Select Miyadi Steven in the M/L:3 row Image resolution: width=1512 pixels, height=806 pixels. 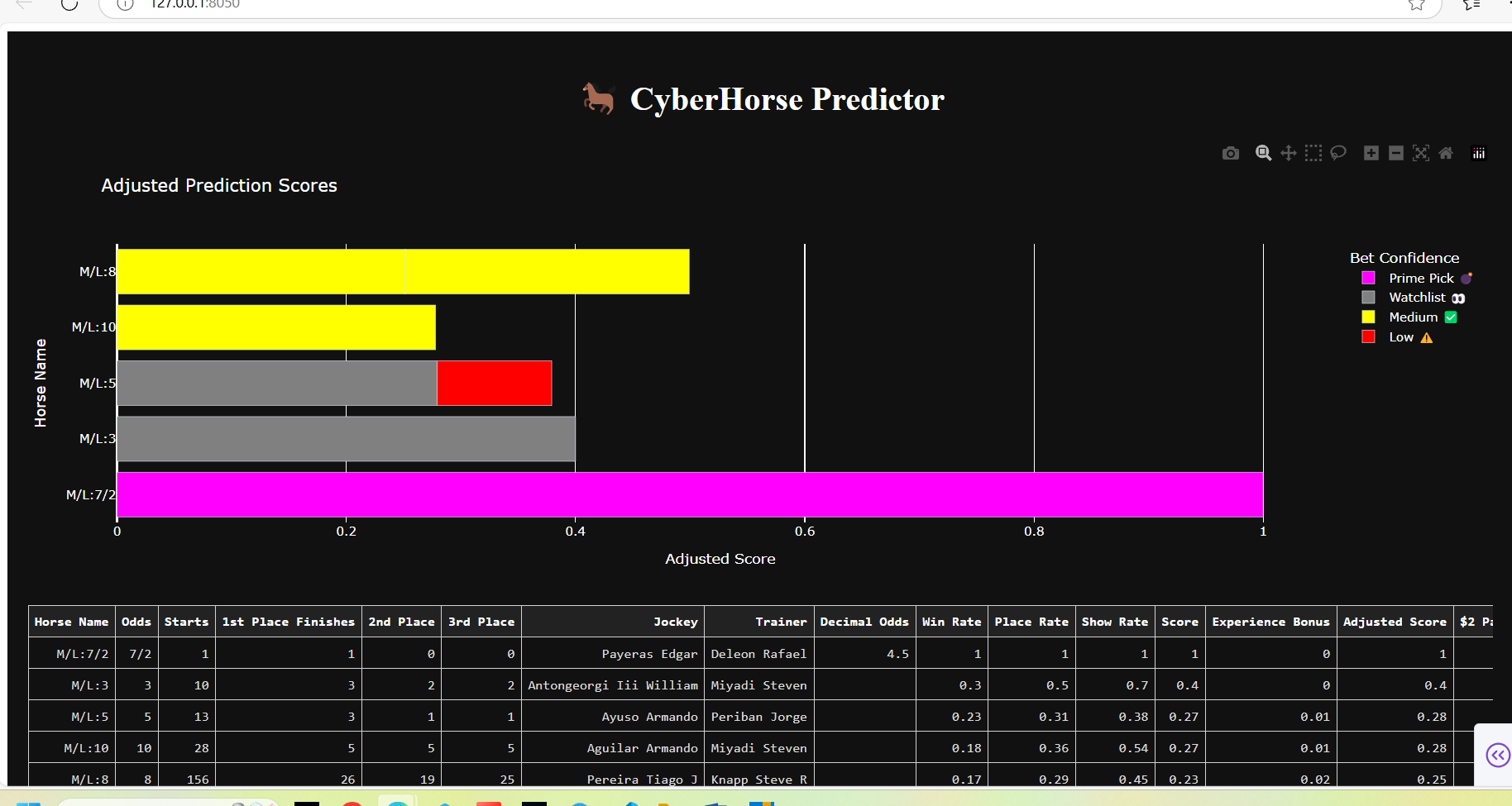[759, 685]
